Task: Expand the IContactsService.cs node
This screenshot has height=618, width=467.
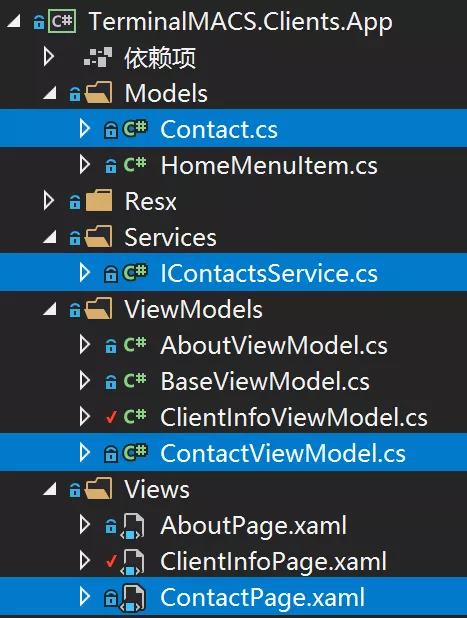Action: click(x=85, y=273)
